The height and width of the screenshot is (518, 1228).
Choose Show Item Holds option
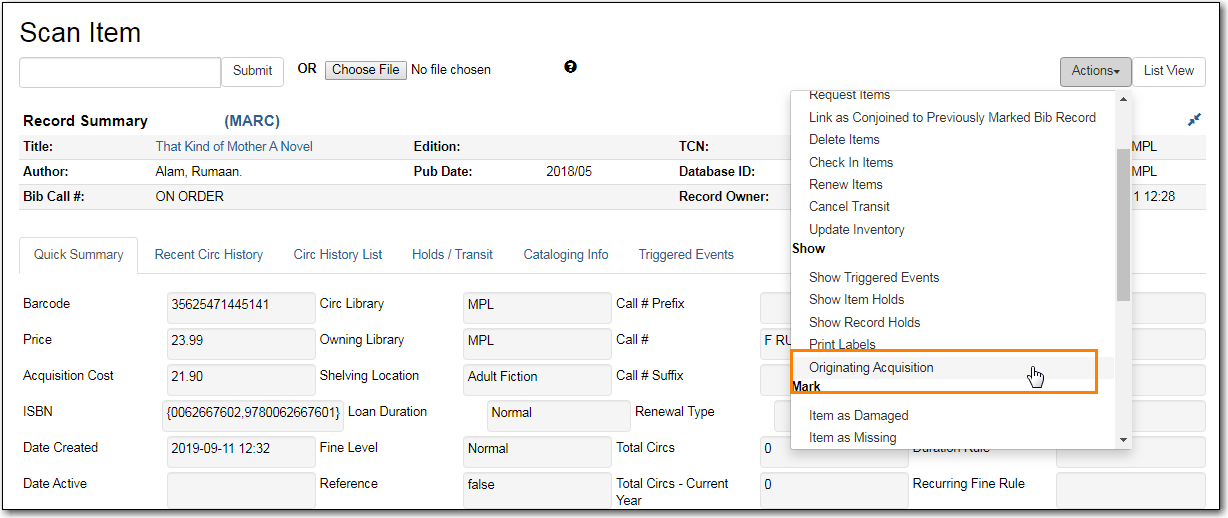click(856, 300)
